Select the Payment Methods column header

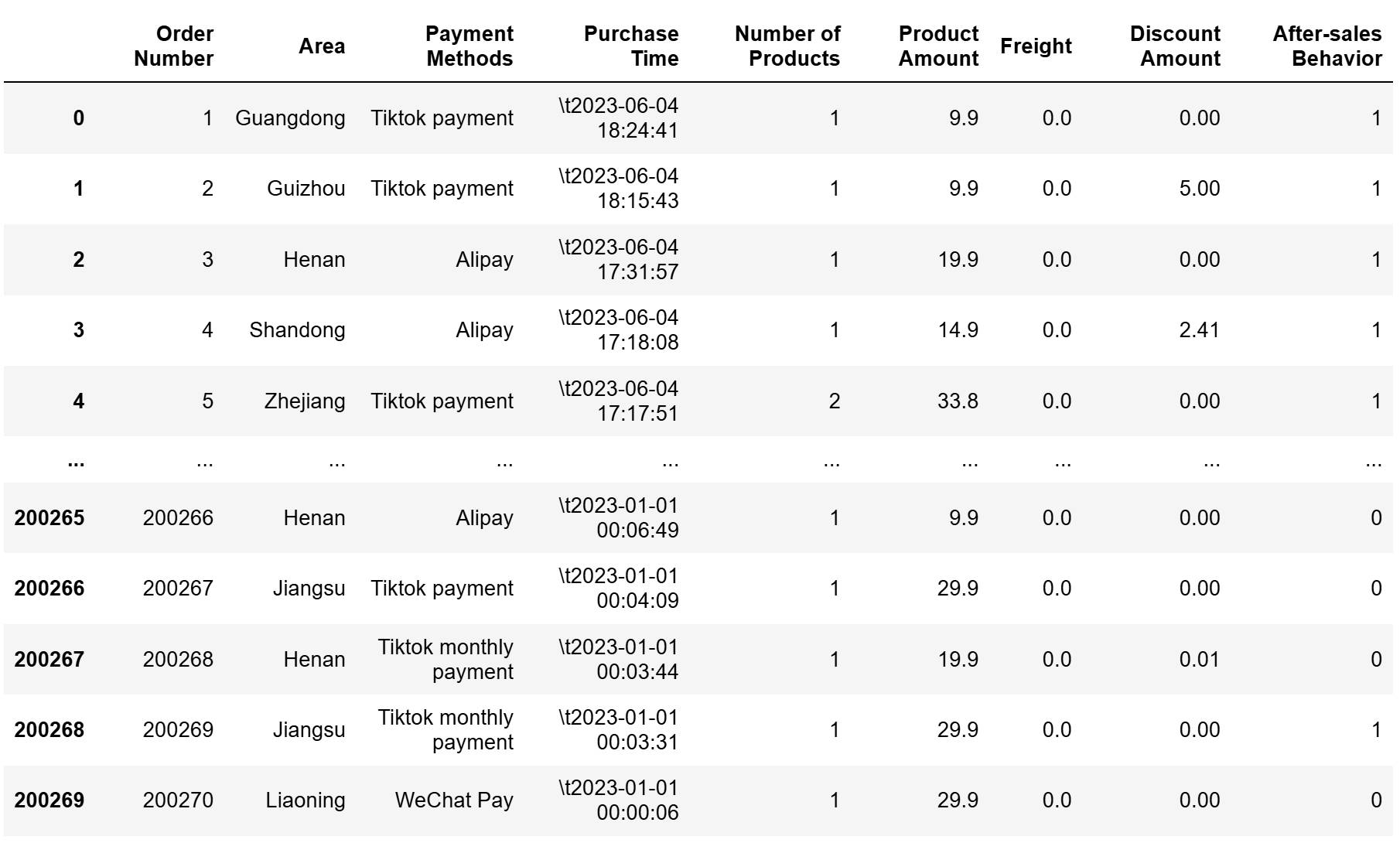469,46
